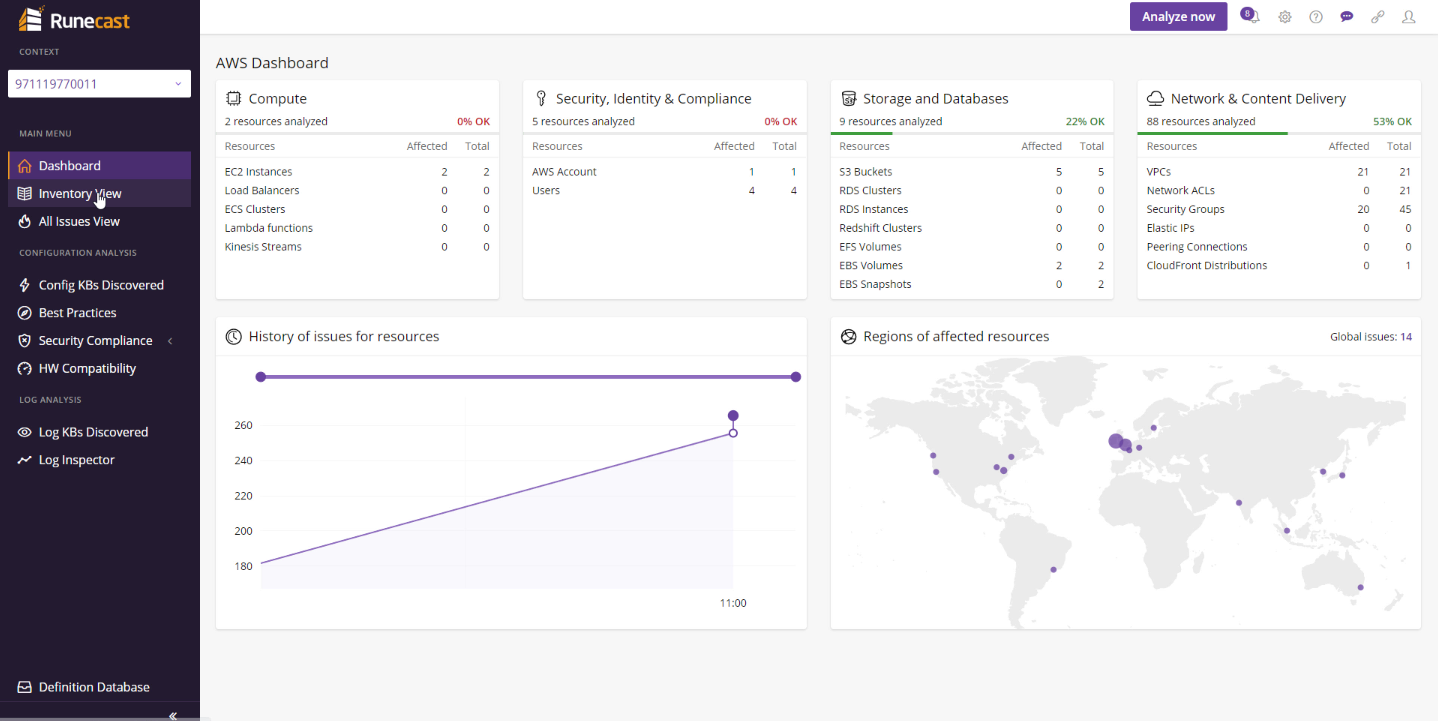The width and height of the screenshot is (1438, 721).
Task: Open the settings gear in top bar
Action: point(1285,17)
